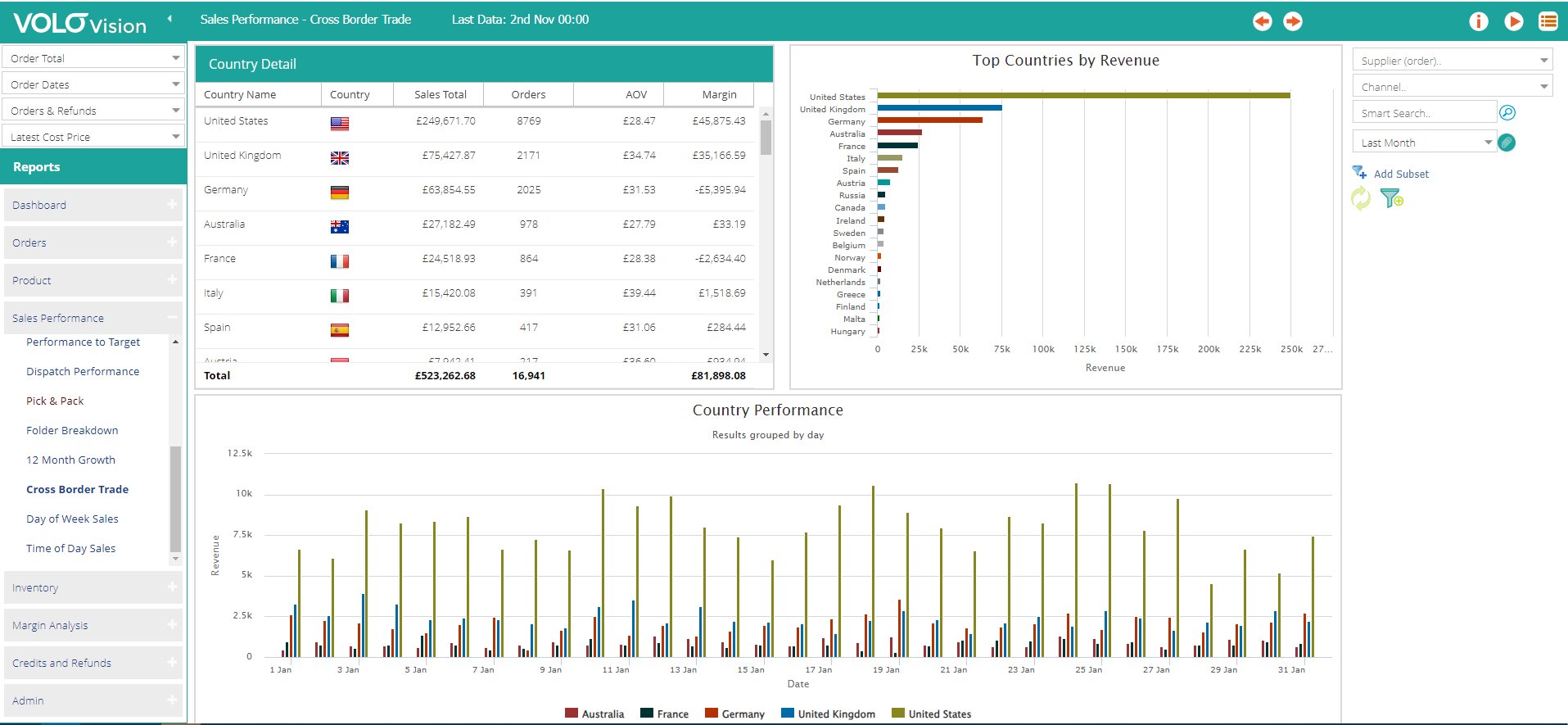Select Dispatch Performance in the sidebar
Viewport: 1568px width, 725px height.
point(83,371)
